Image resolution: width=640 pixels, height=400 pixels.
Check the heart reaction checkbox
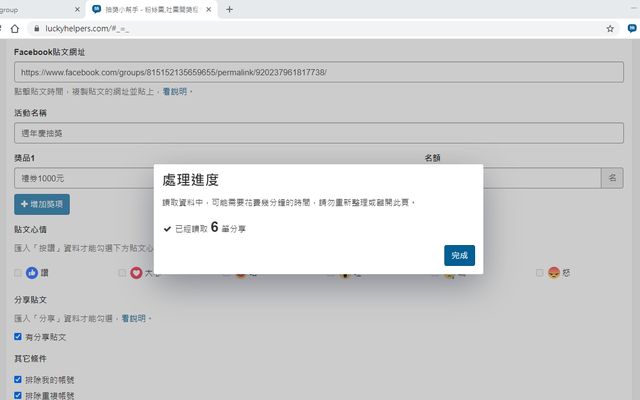click(122, 273)
